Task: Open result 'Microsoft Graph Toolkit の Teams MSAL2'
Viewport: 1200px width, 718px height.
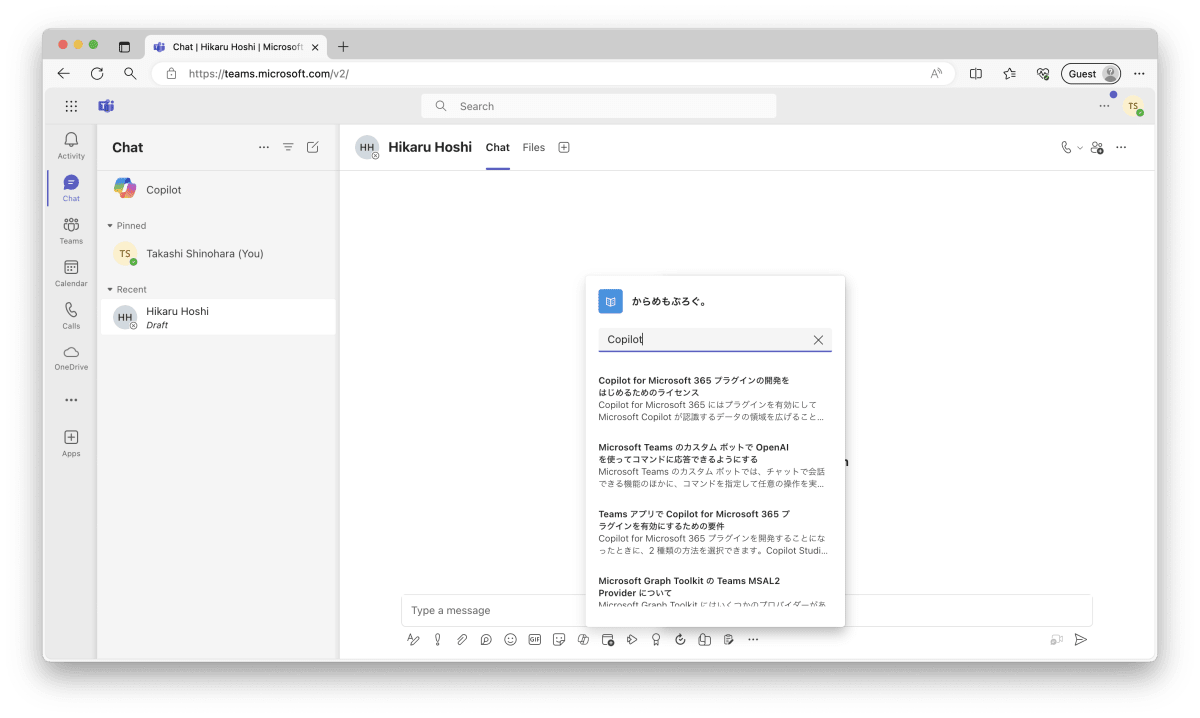Action: (x=714, y=592)
